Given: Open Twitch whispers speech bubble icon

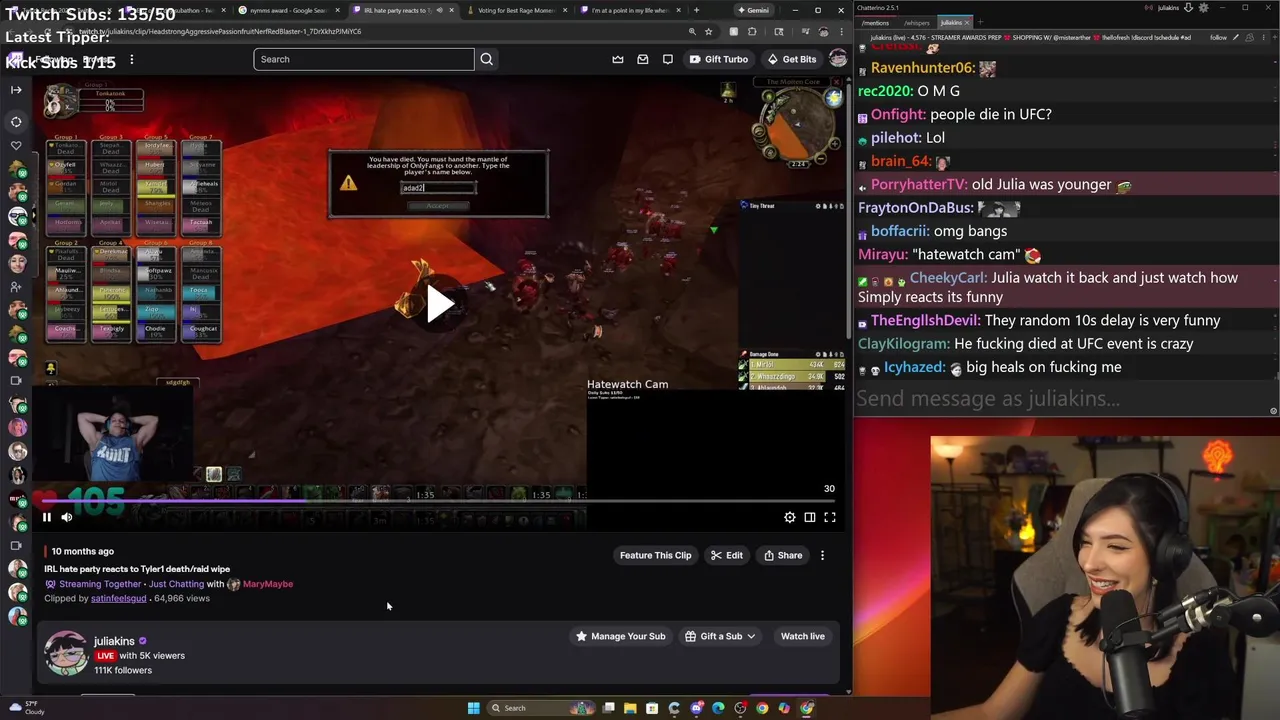Looking at the screenshot, I should point(668,59).
